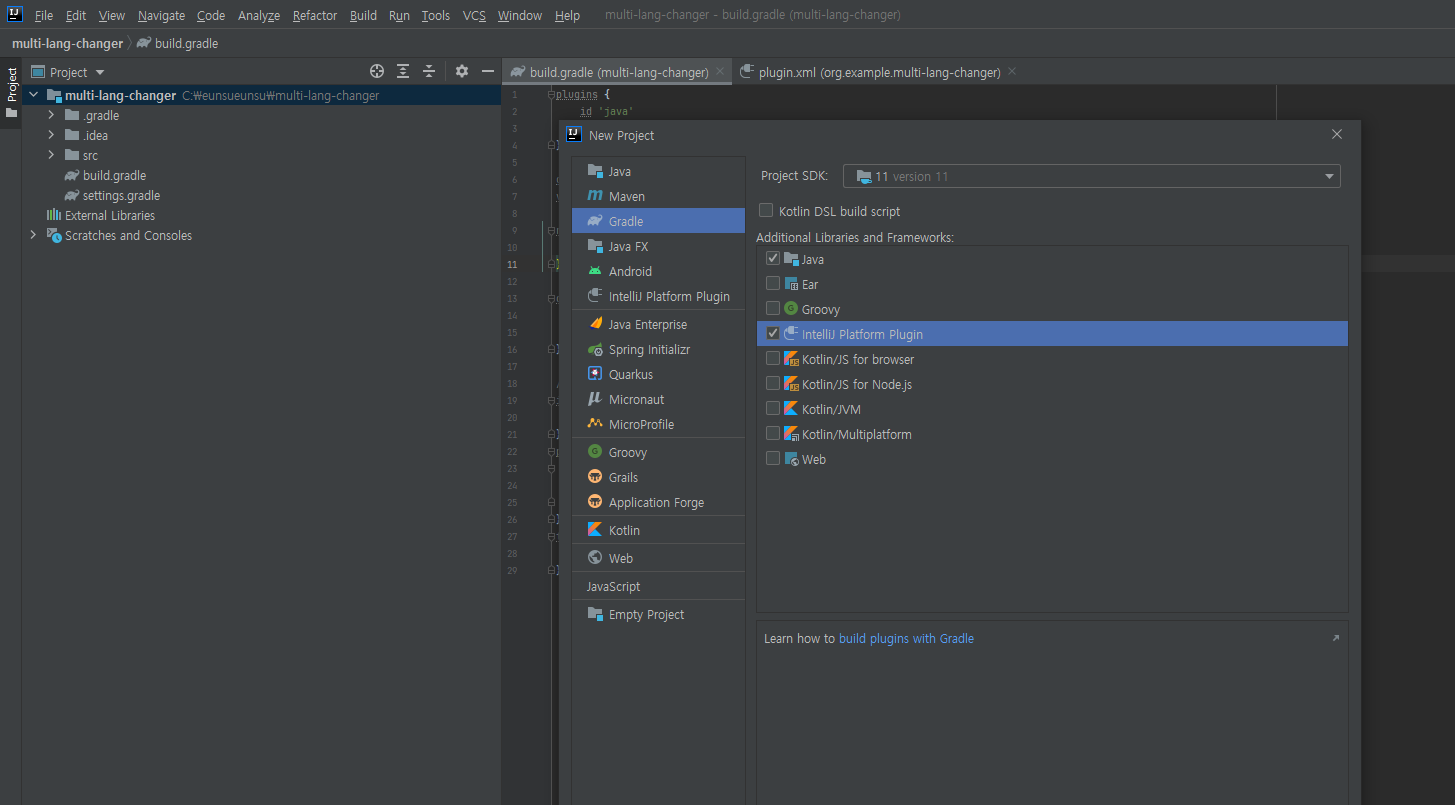The image size is (1455, 805).
Task: Expand the .idea folder
Action: point(51,135)
